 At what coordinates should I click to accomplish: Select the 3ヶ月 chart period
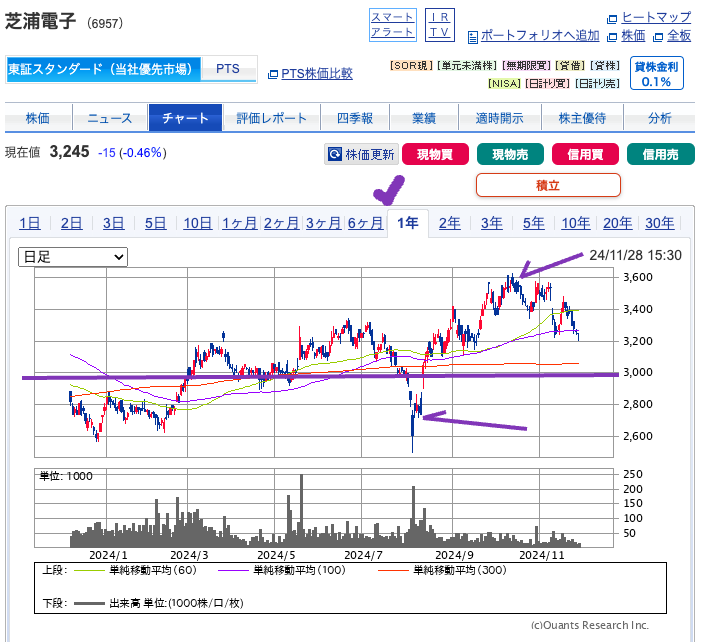pyautogui.click(x=323, y=223)
